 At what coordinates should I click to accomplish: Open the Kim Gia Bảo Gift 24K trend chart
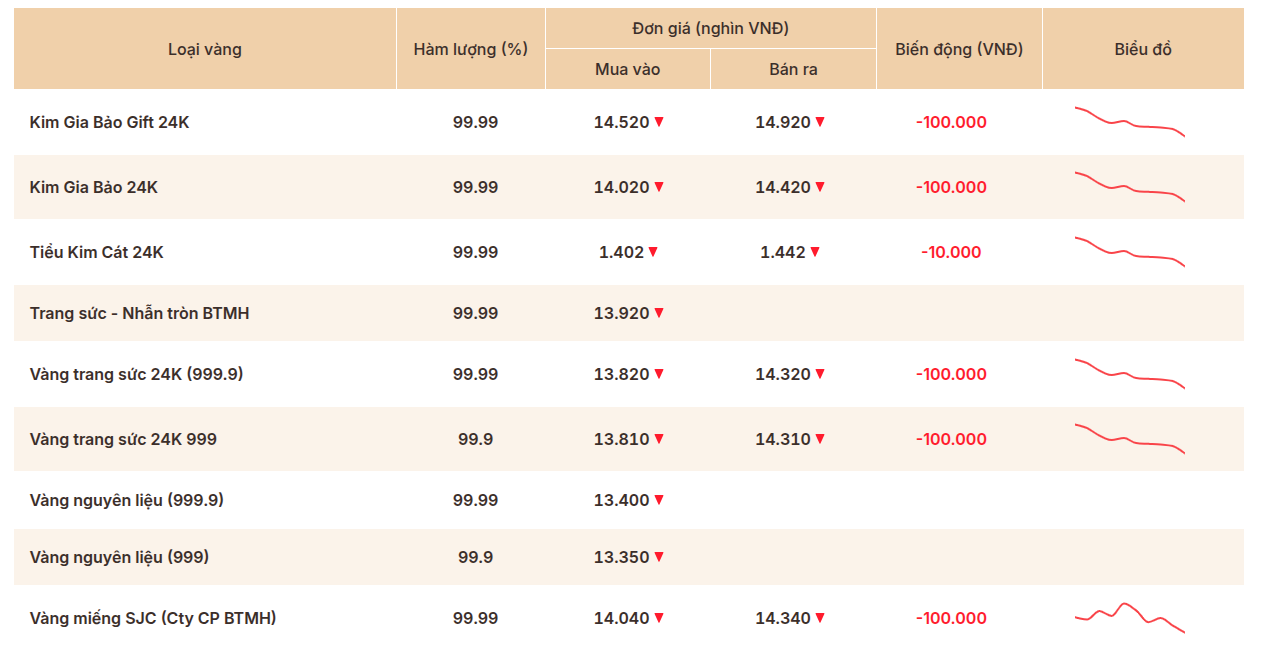(1130, 121)
